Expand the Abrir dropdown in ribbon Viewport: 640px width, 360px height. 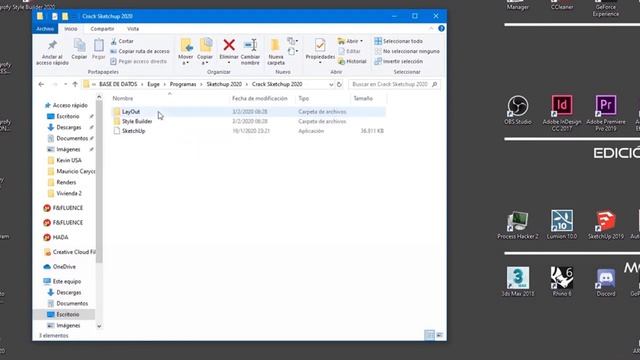point(350,41)
